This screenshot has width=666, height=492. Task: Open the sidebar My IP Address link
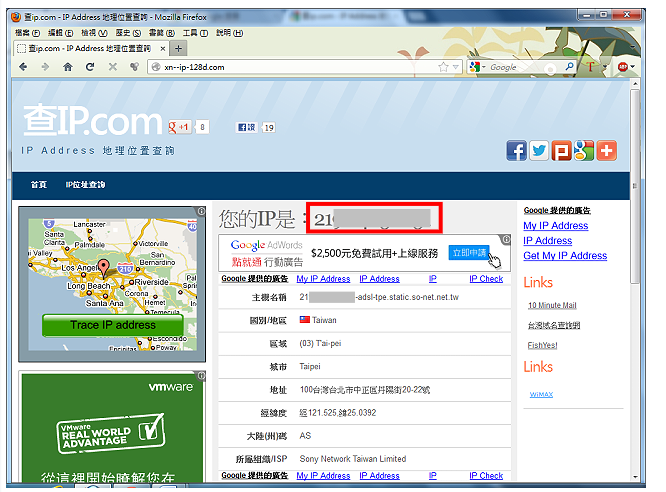coord(556,226)
